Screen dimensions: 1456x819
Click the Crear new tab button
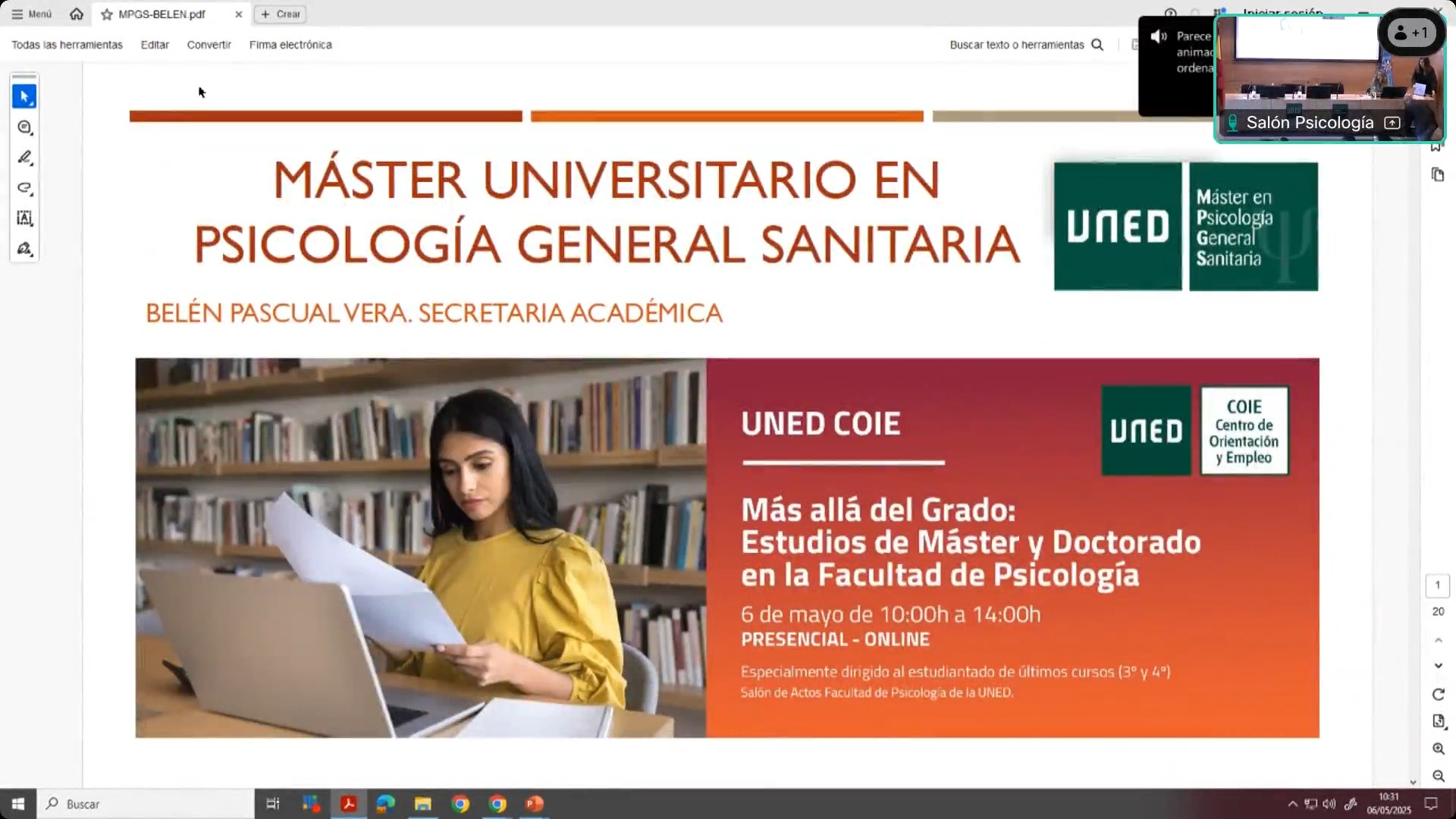click(281, 14)
